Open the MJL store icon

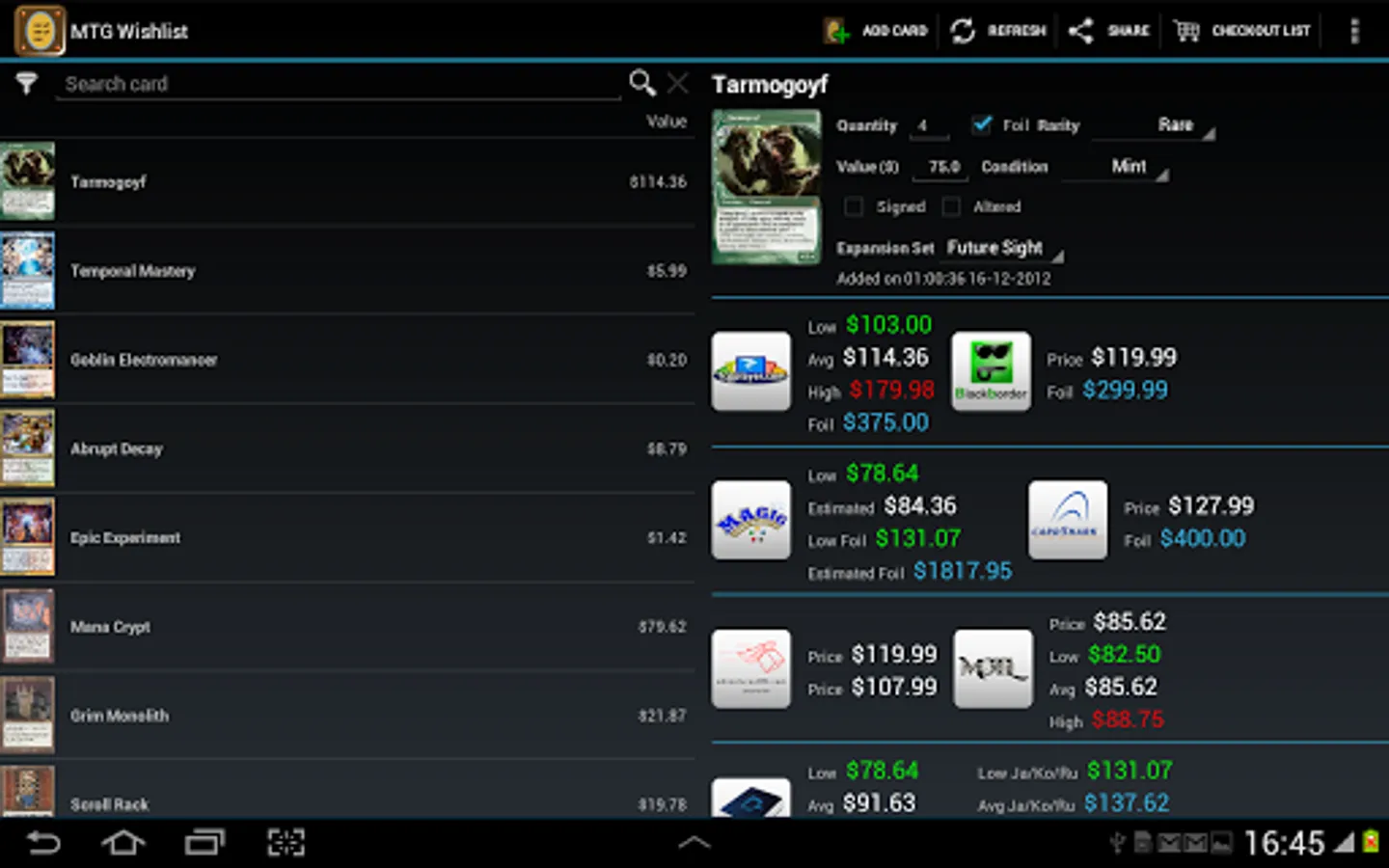coord(993,669)
